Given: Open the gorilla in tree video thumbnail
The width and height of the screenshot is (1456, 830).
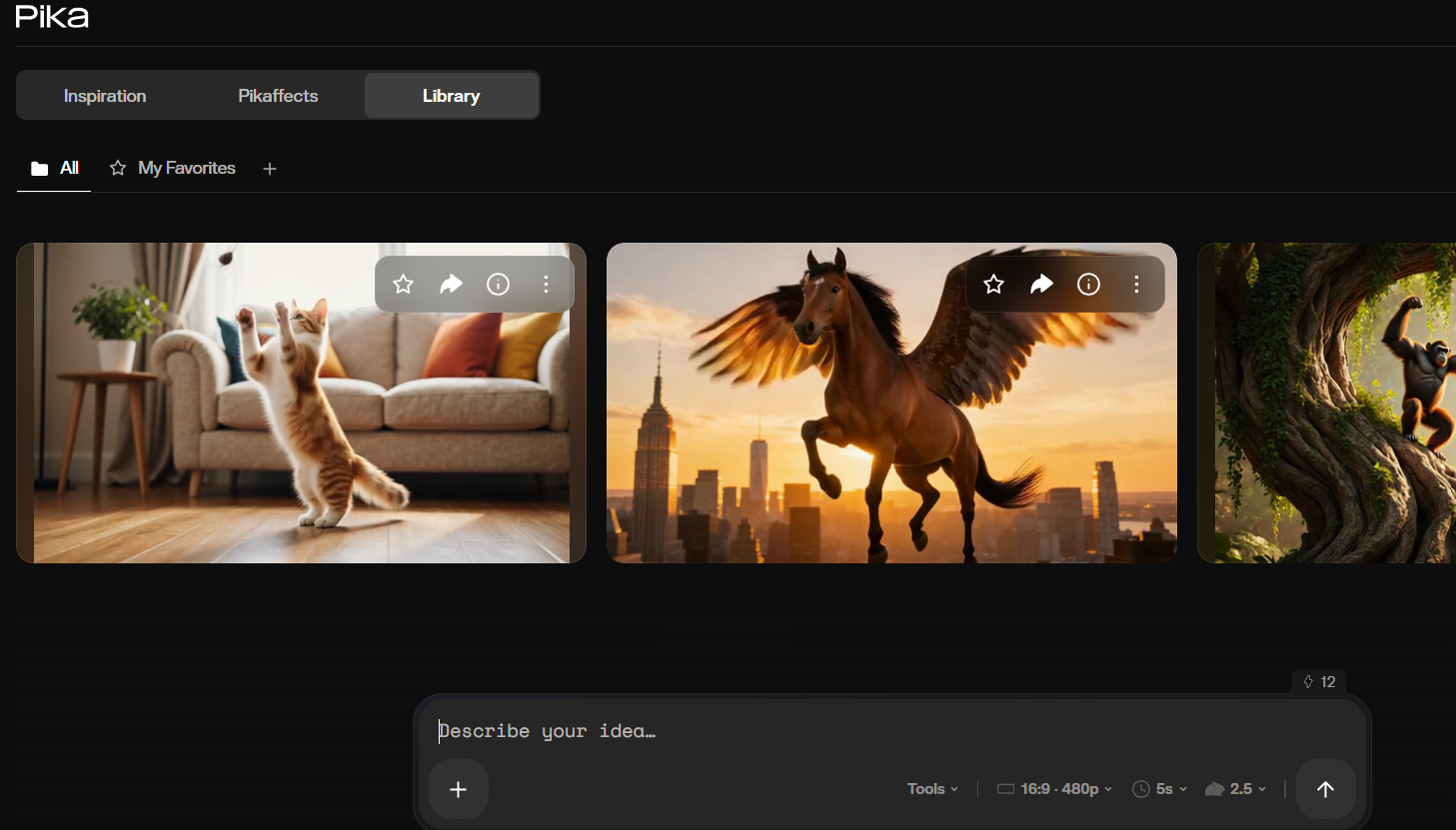Looking at the screenshot, I should [x=1327, y=403].
